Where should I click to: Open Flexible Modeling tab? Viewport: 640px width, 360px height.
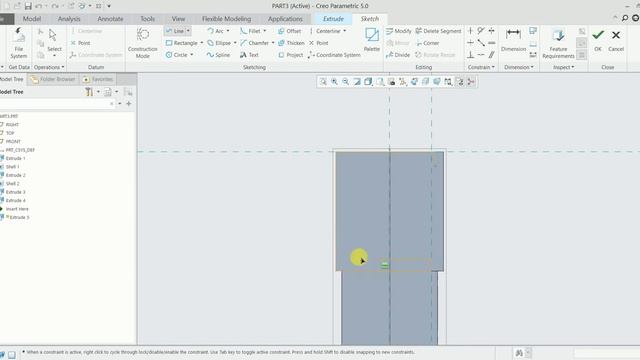click(x=227, y=19)
